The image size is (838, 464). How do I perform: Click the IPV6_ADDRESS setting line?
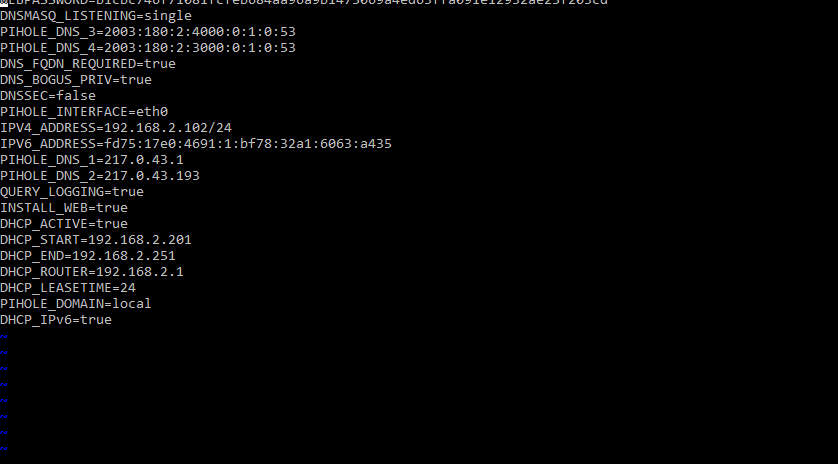point(195,144)
